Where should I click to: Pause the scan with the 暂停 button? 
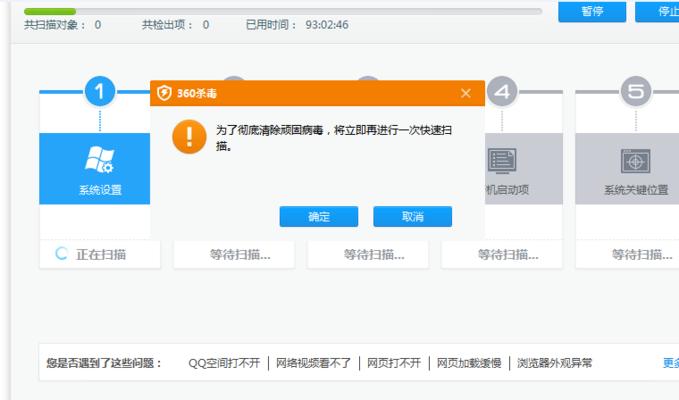(x=592, y=11)
